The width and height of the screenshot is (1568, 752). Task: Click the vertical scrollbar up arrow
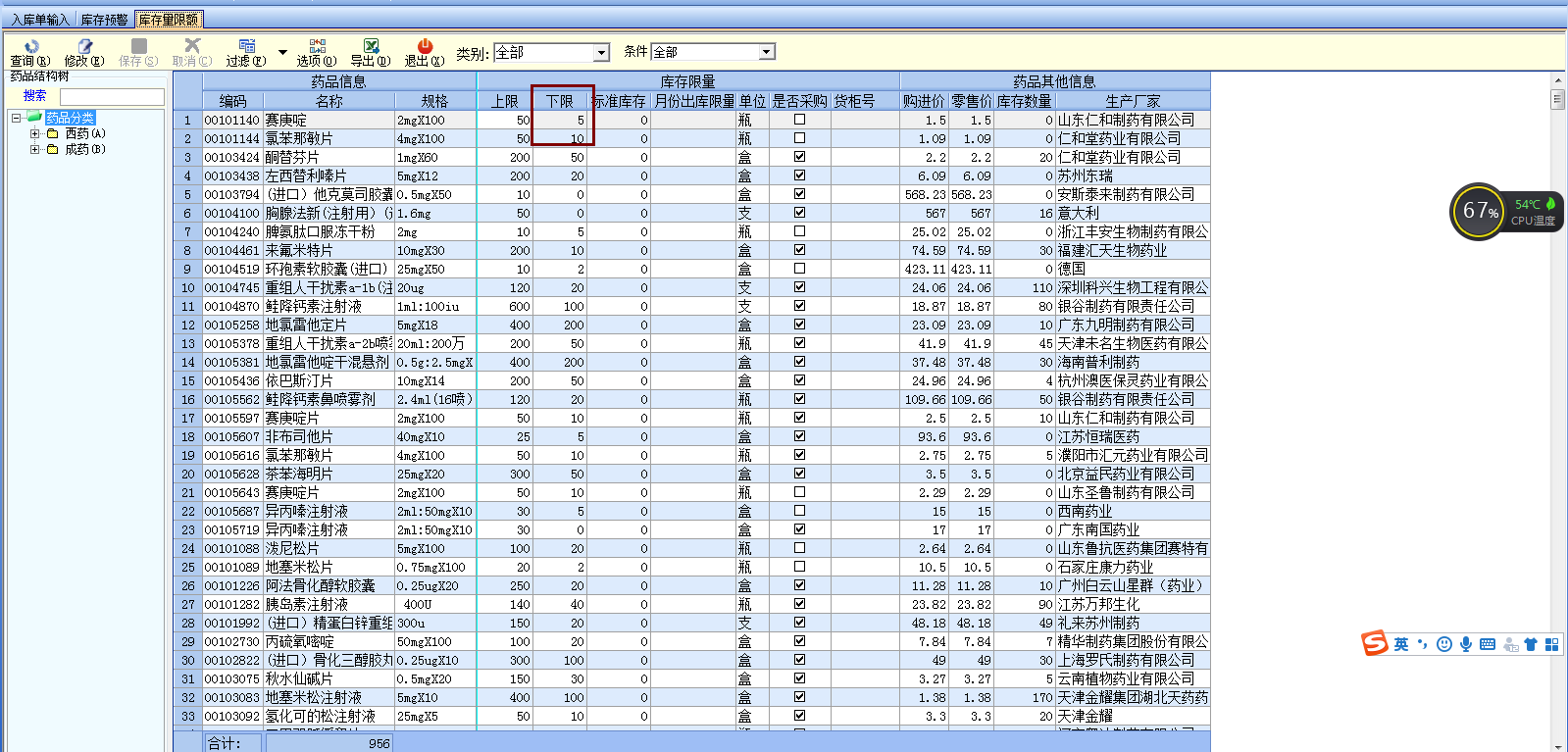coord(1557,80)
